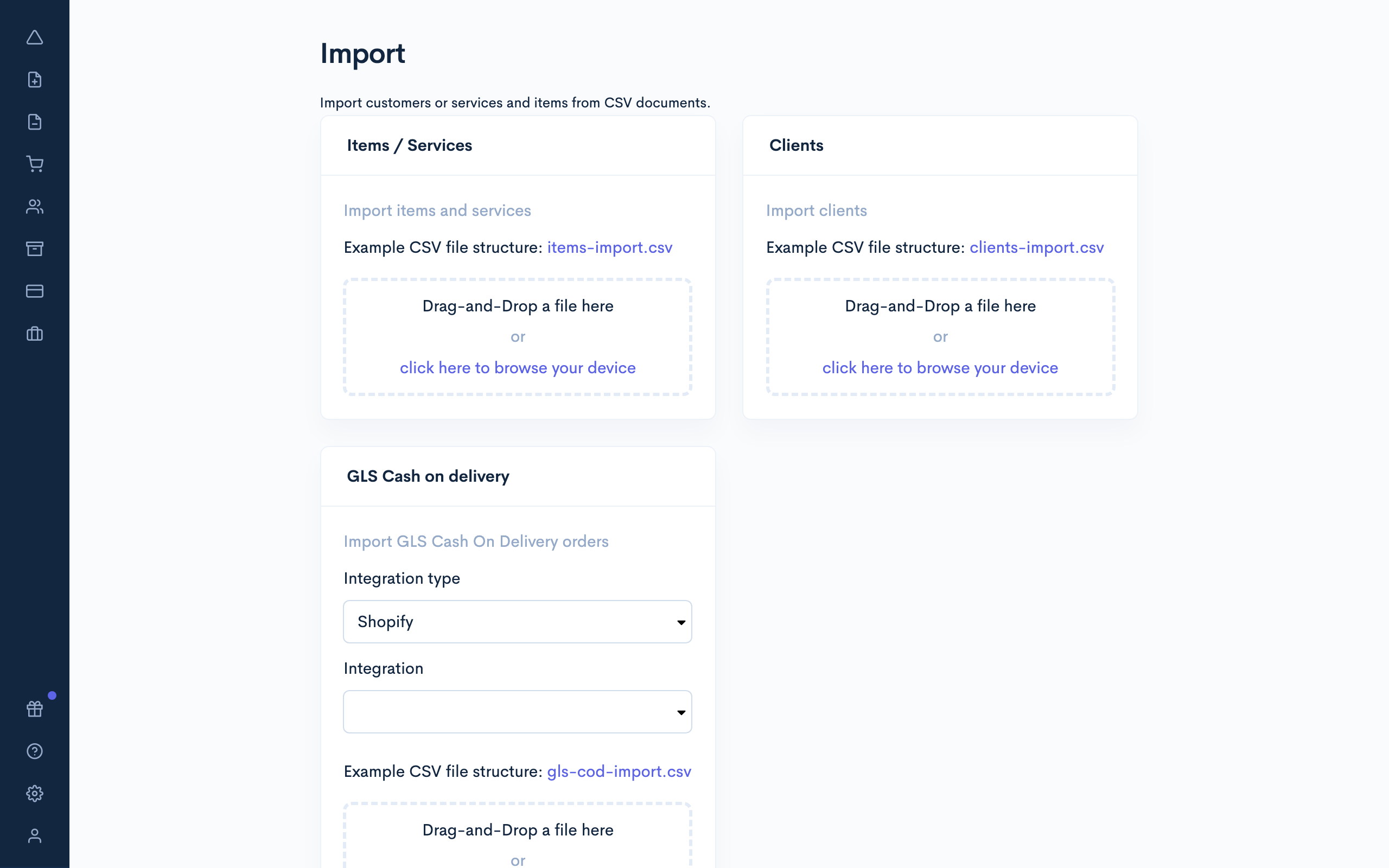Click browse your device under Clients
The width and height of the screenshot is (1389, 868).
coord(940,367)
